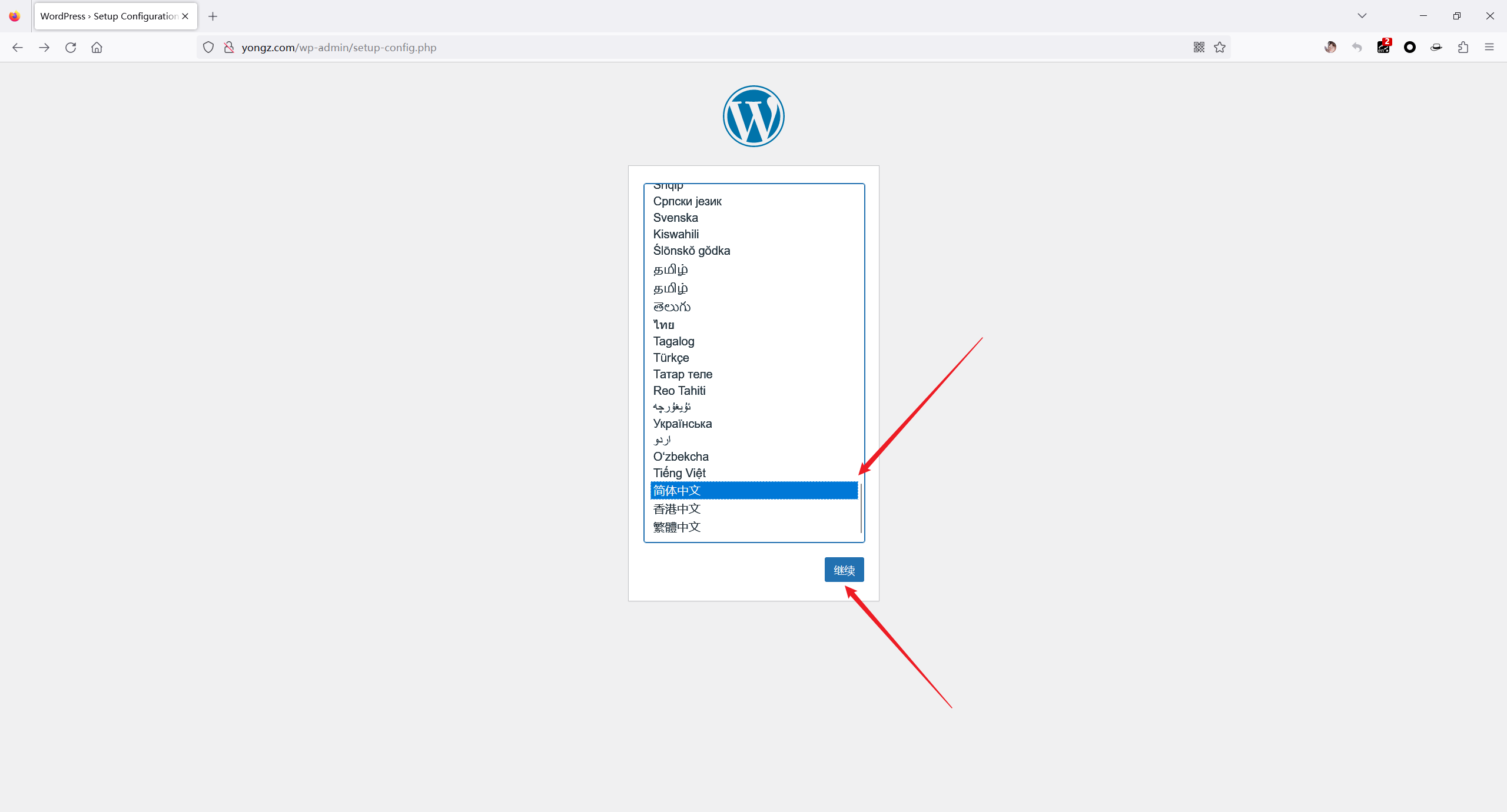The width and height of the screenshot is (1507, 812).
Task: Click the 继续 continue button
Action: (x=844, y=570)
